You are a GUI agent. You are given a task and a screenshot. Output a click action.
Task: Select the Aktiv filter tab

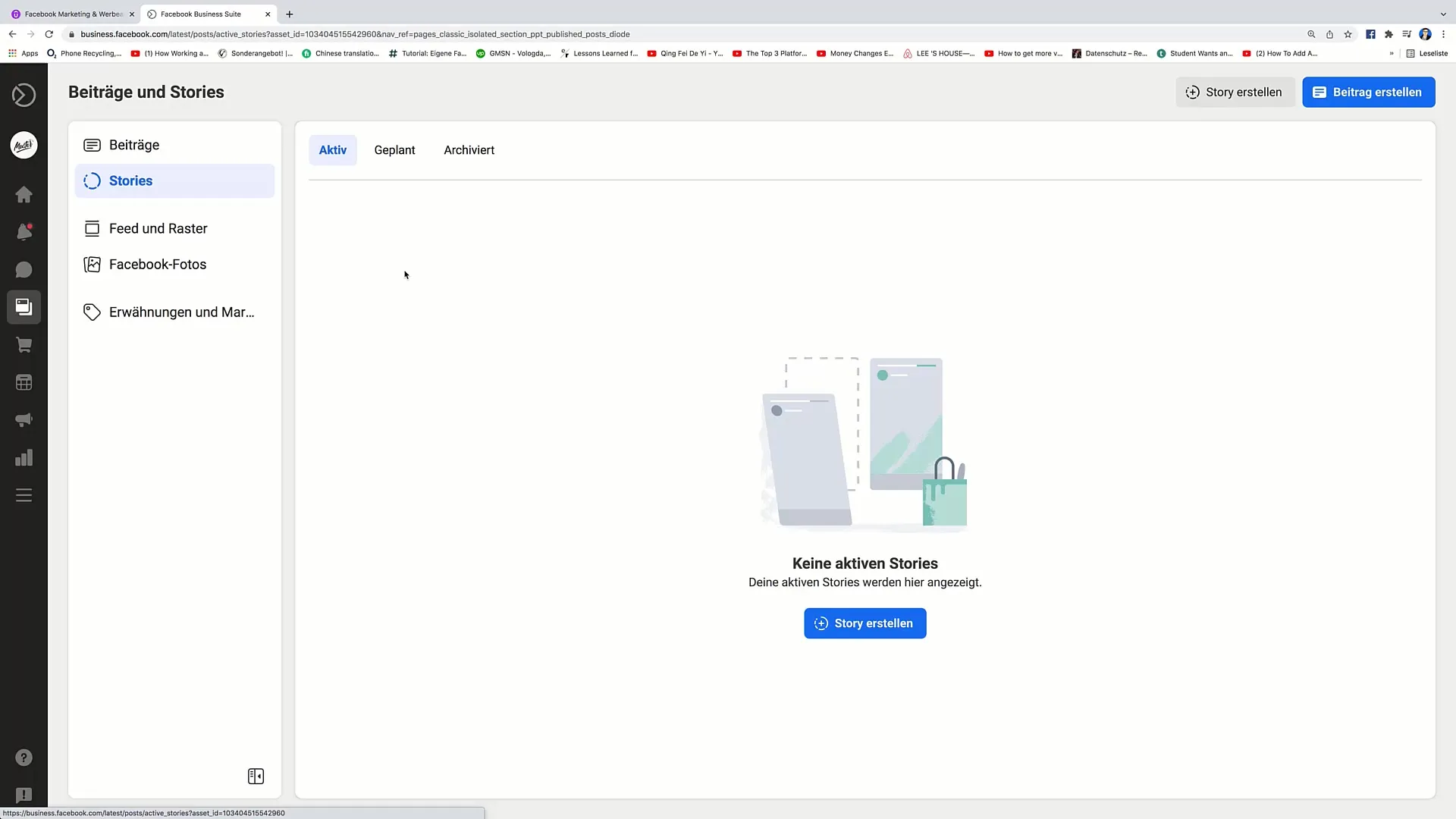tap(333, 150)
